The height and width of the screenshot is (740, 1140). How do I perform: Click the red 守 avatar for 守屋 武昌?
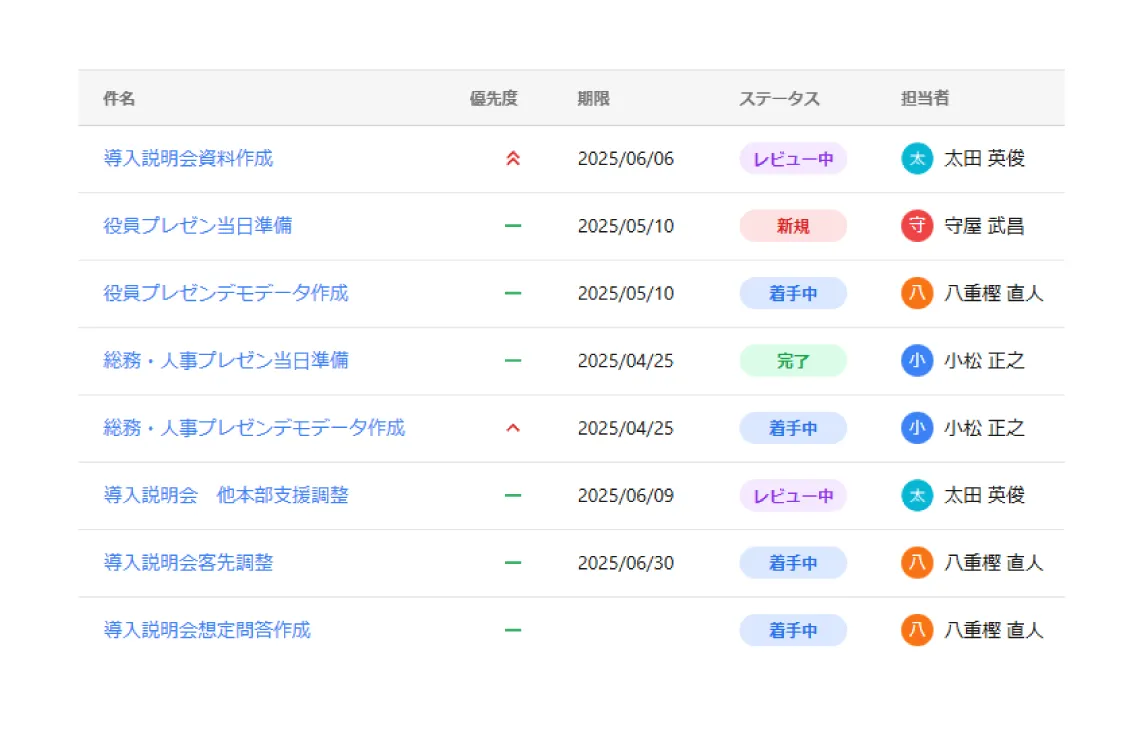pos(916,226)
